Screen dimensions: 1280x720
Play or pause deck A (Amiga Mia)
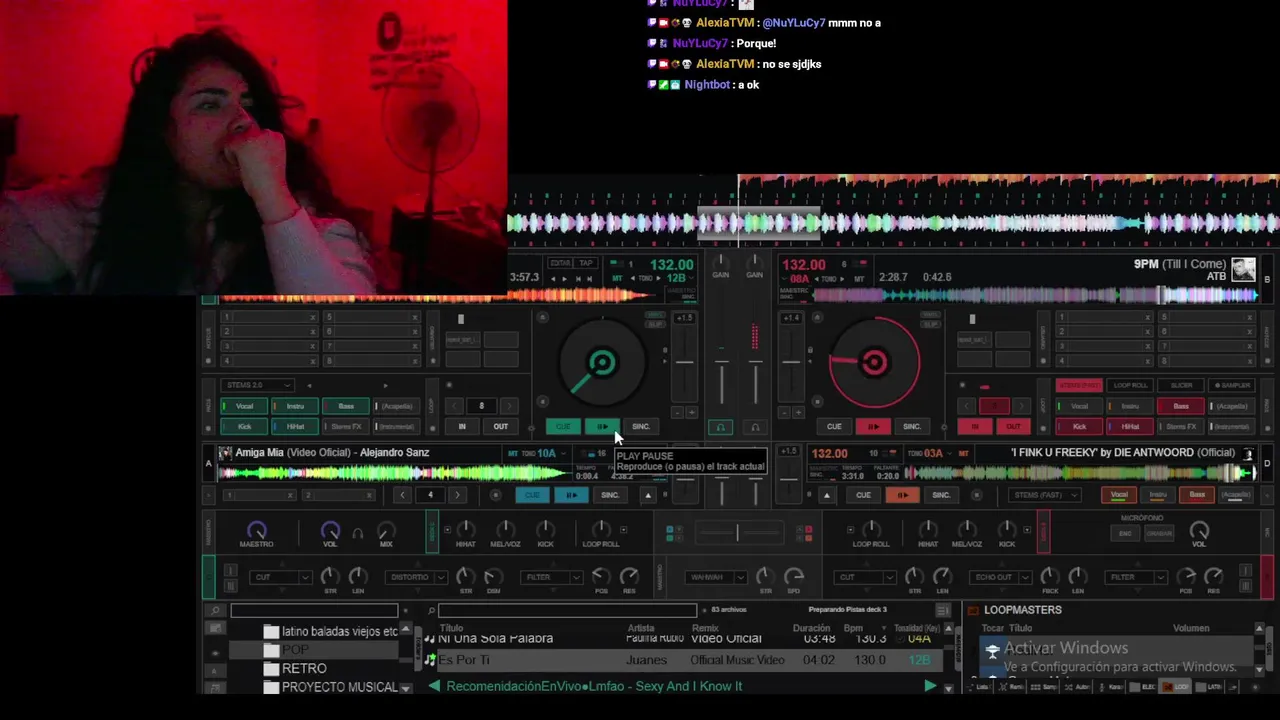tap(571, 495)
